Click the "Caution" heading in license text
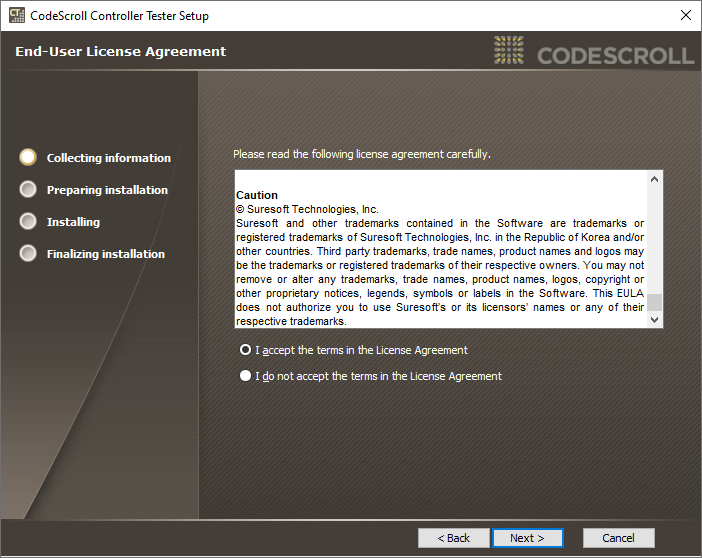Image resolution: width=702 pixels, height=558 pixels. tap(257, 195)
